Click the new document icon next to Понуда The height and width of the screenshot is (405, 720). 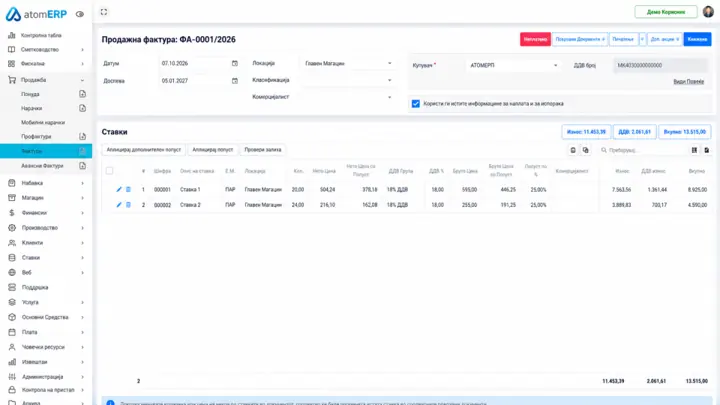[x=83, y=94]
